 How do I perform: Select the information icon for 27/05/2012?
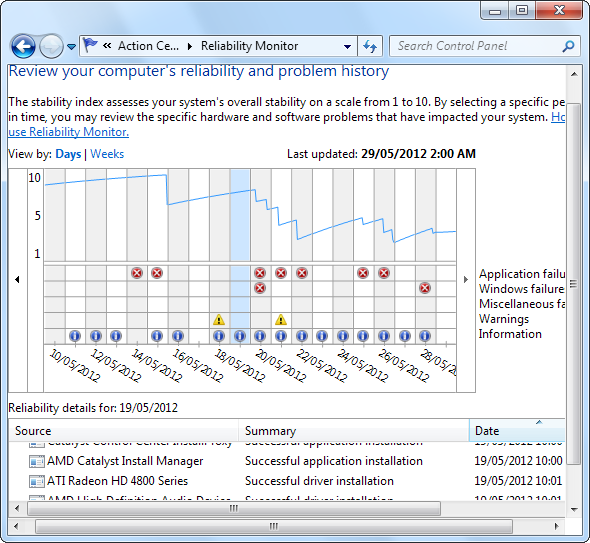[405, 336]
